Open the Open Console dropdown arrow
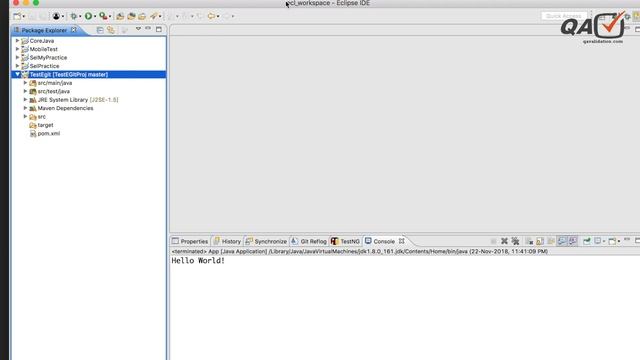This screenshot has width=640, height=360. click(619, 242)
